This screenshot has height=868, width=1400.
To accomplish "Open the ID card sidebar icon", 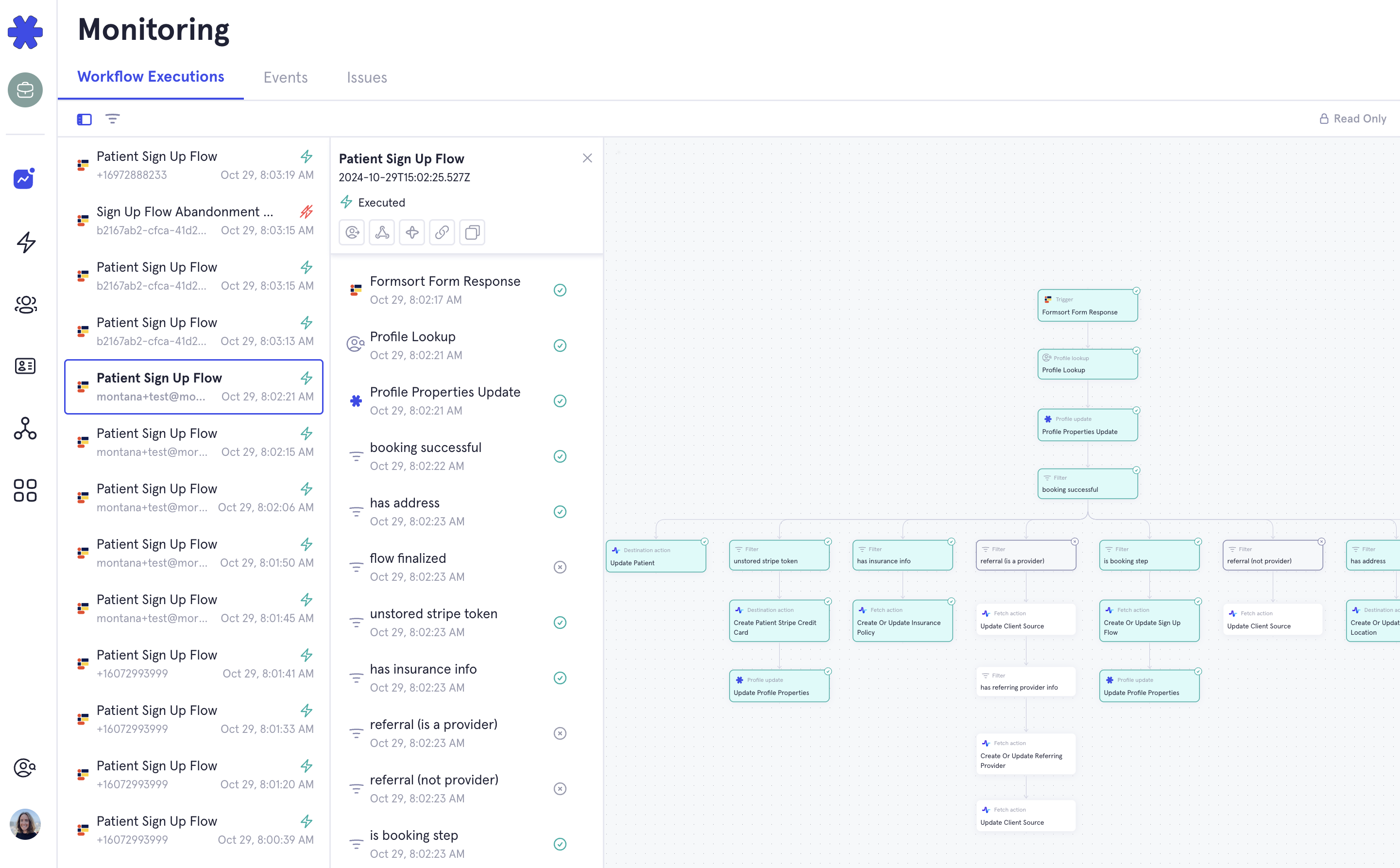I will 25,365.
